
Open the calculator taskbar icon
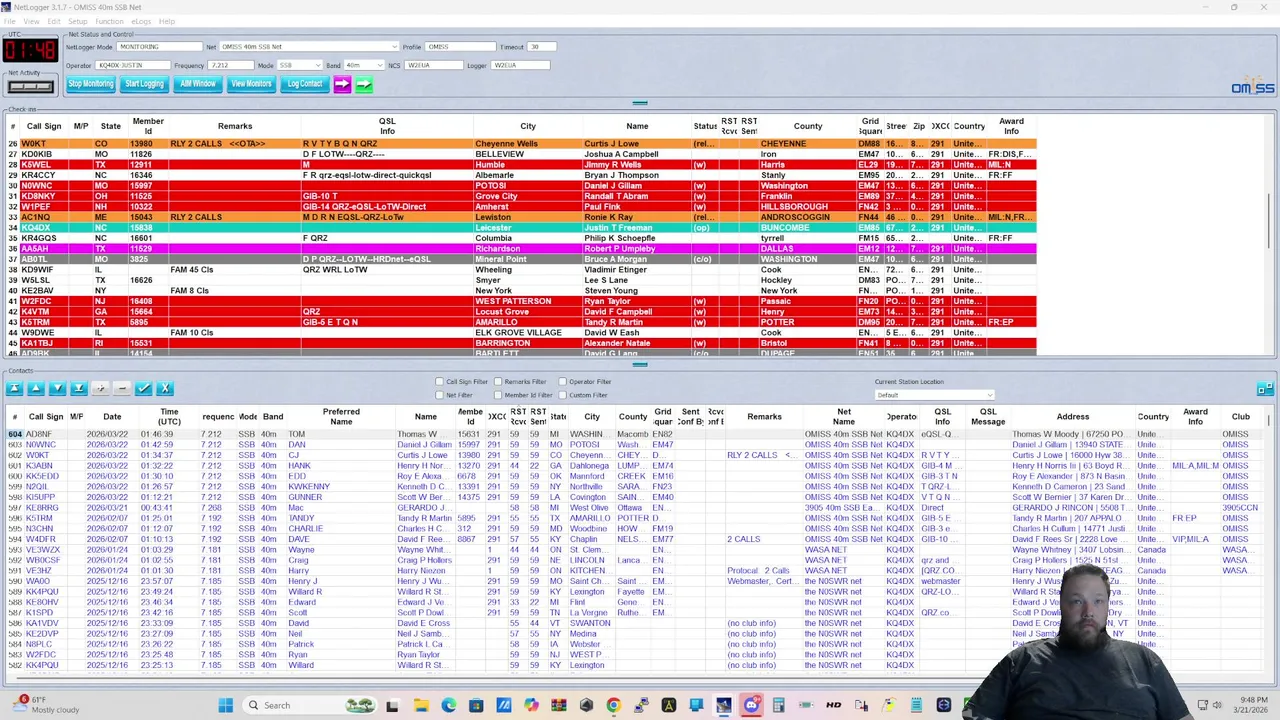point(778,705)
